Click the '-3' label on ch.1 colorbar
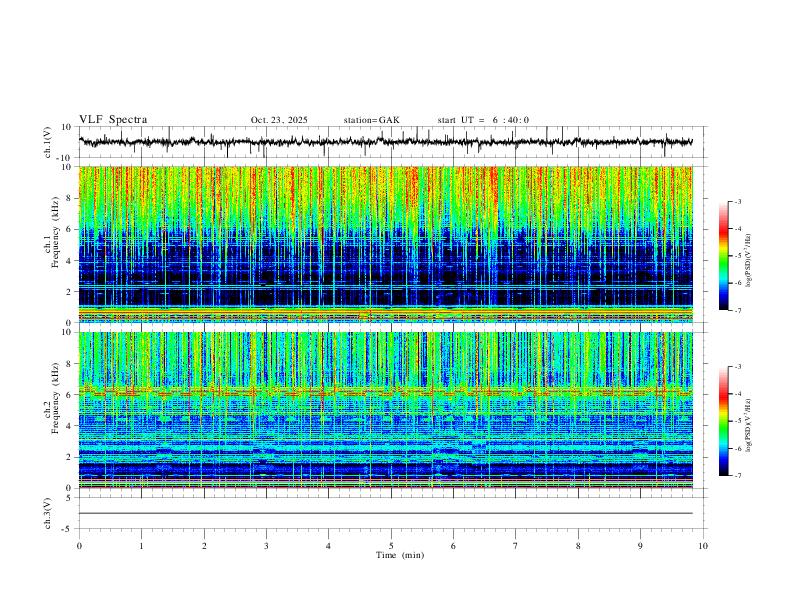The width and height of the screenshot is (792, 612). click(737, 201)
